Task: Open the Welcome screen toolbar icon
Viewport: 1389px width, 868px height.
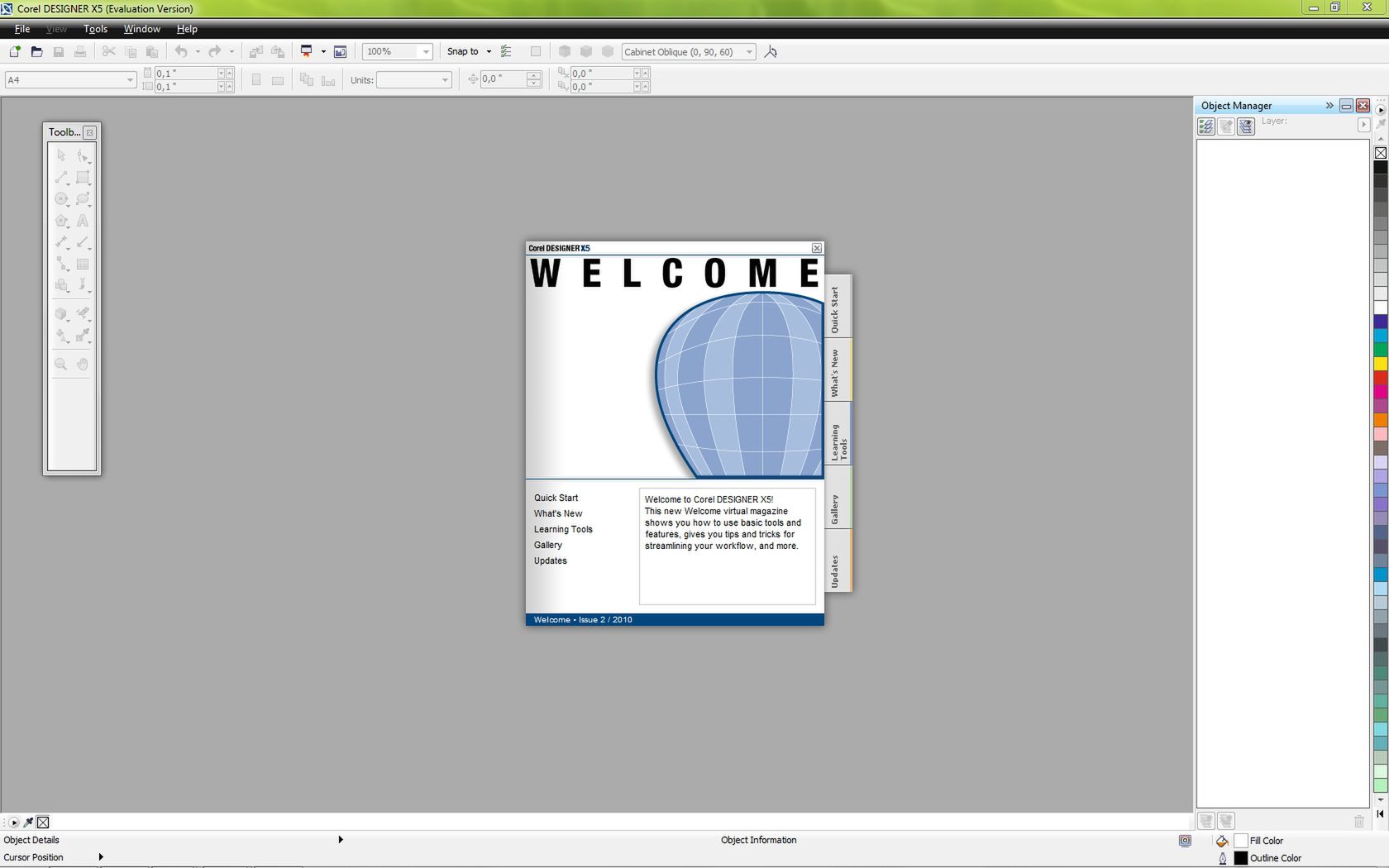Action: point(340,51)
